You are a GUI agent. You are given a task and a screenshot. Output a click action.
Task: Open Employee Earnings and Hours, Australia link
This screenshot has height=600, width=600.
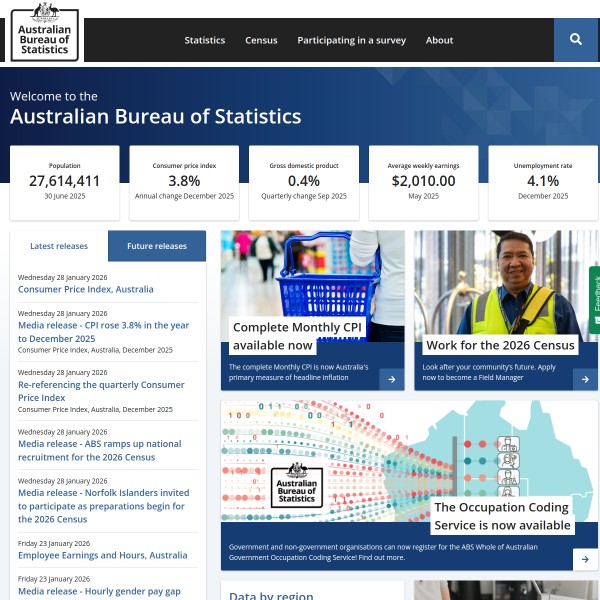tap(102, 555)
